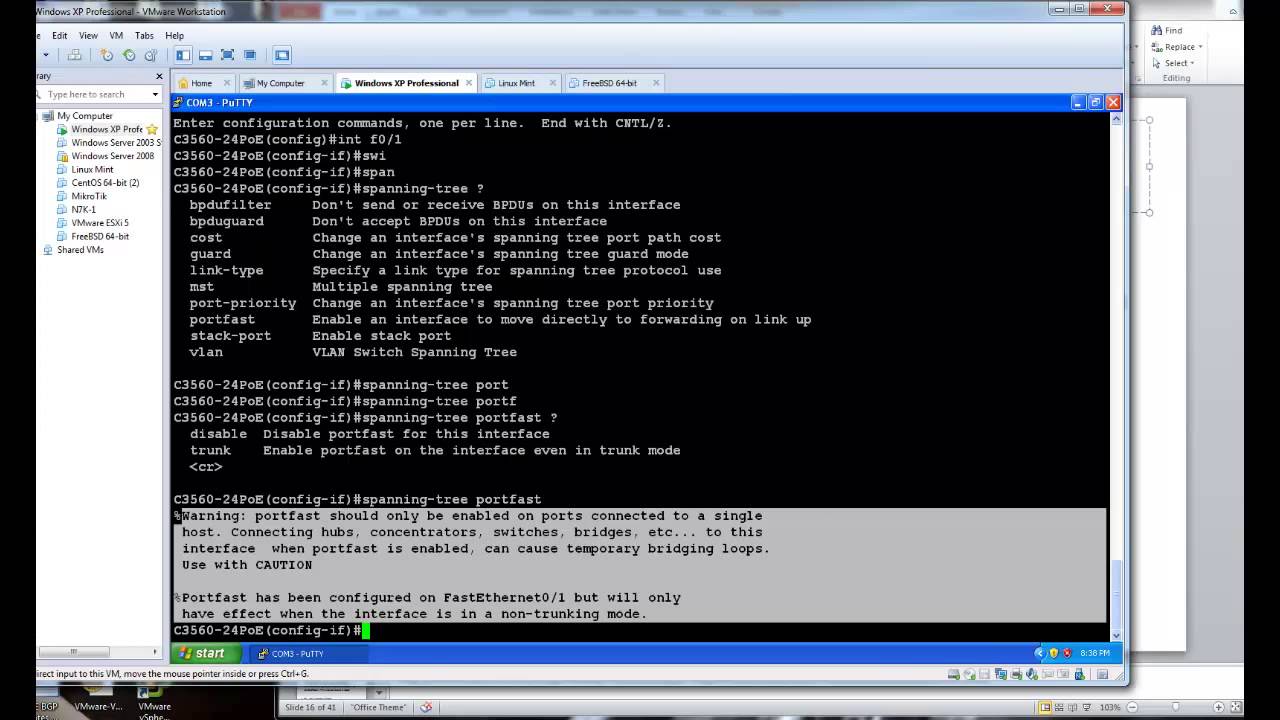This screenshot has width=1280, height=720.
Task: Click the revert snapshot icon in VMware toolbar
Action: (129, 55)
